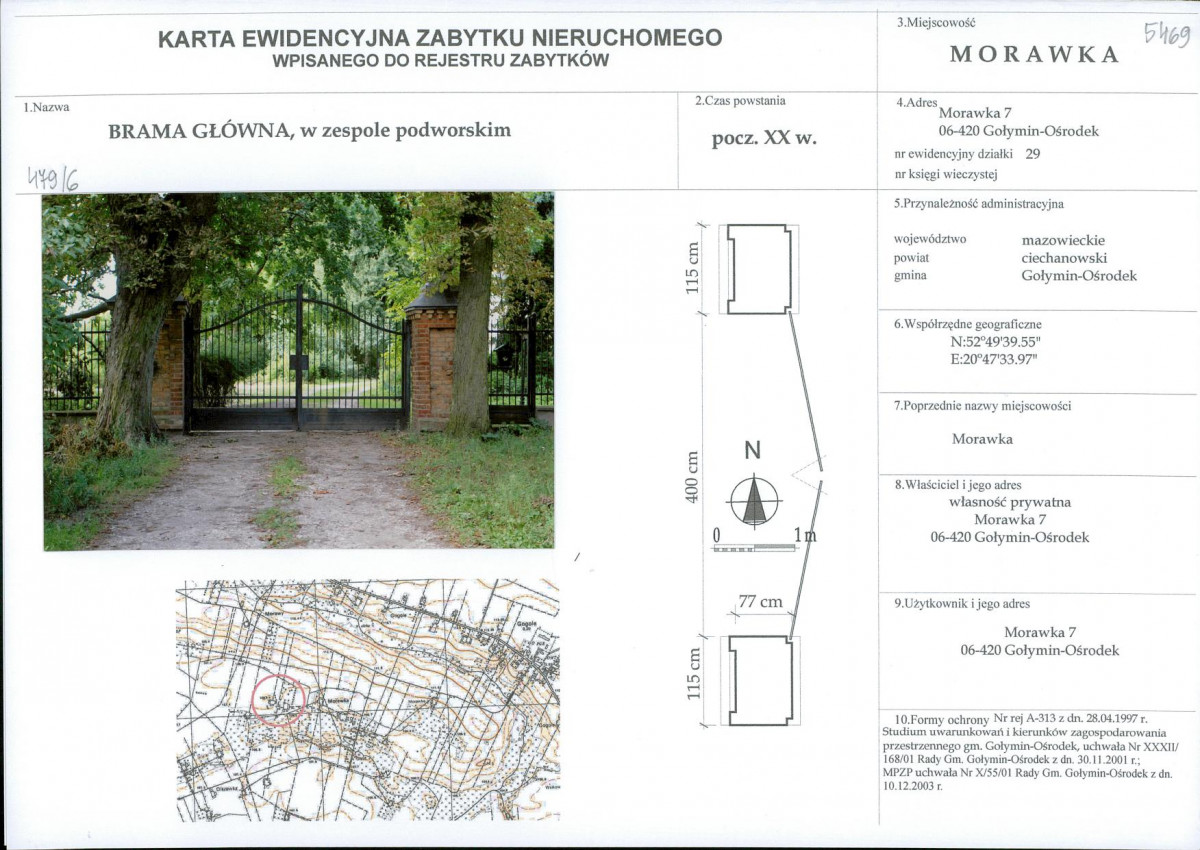
Task: Select the title KARTA EWIDENCYJNA ZABYTKU NIERUCHOMEGO
Action: pos(440,38)
